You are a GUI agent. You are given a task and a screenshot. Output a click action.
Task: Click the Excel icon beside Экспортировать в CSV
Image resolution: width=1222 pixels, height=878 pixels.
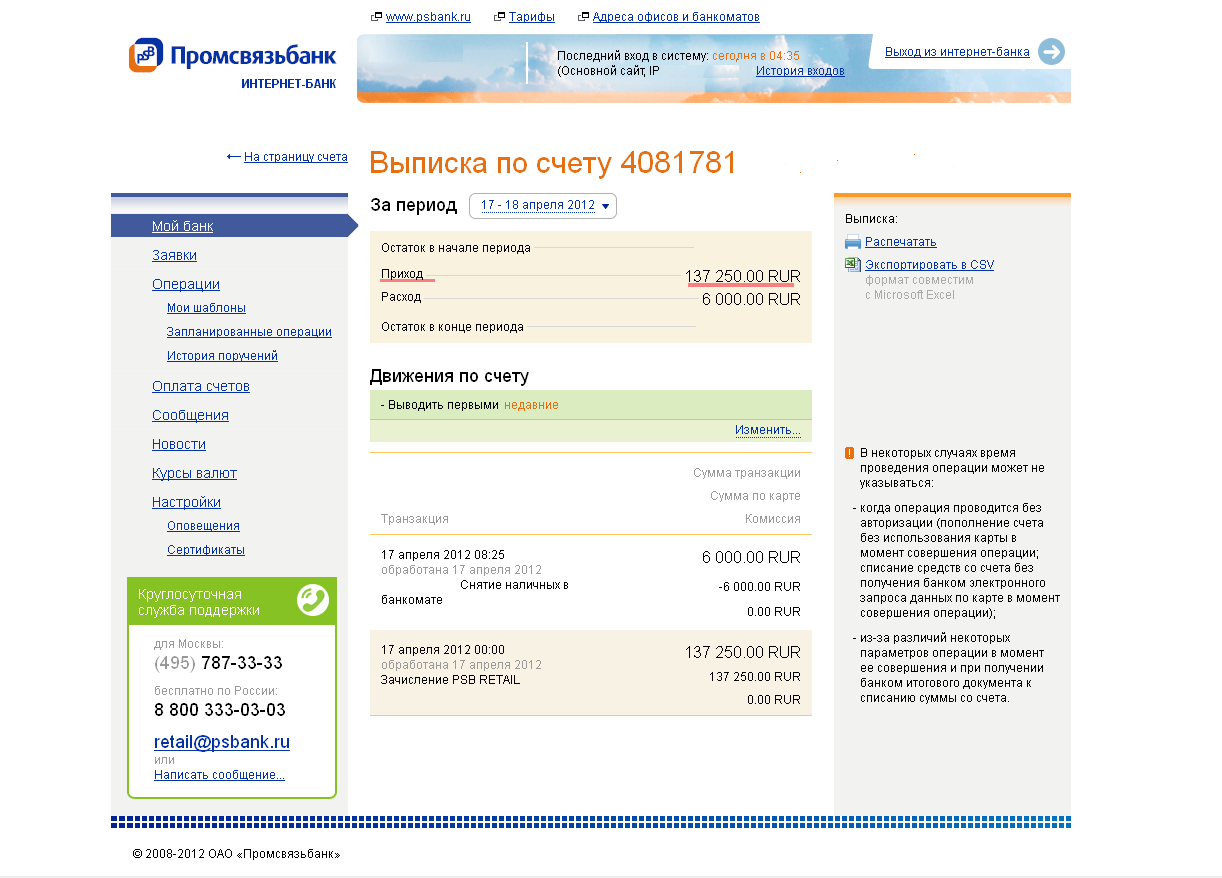coord(852,265)
